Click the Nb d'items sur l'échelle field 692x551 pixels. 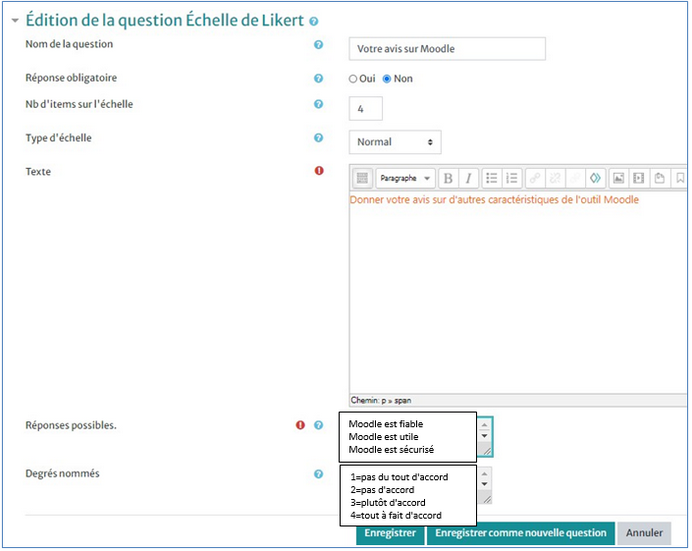pos(365,109)
